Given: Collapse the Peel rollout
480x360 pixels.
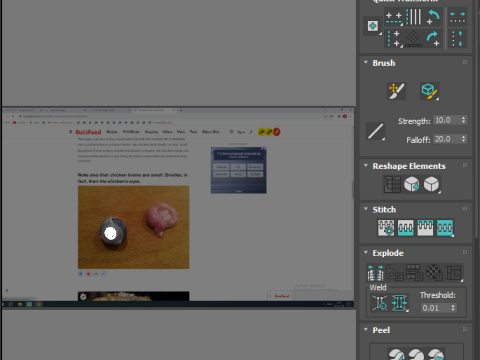Looking at the screenshot, I should pyautogui.click(x=366, y=330).
